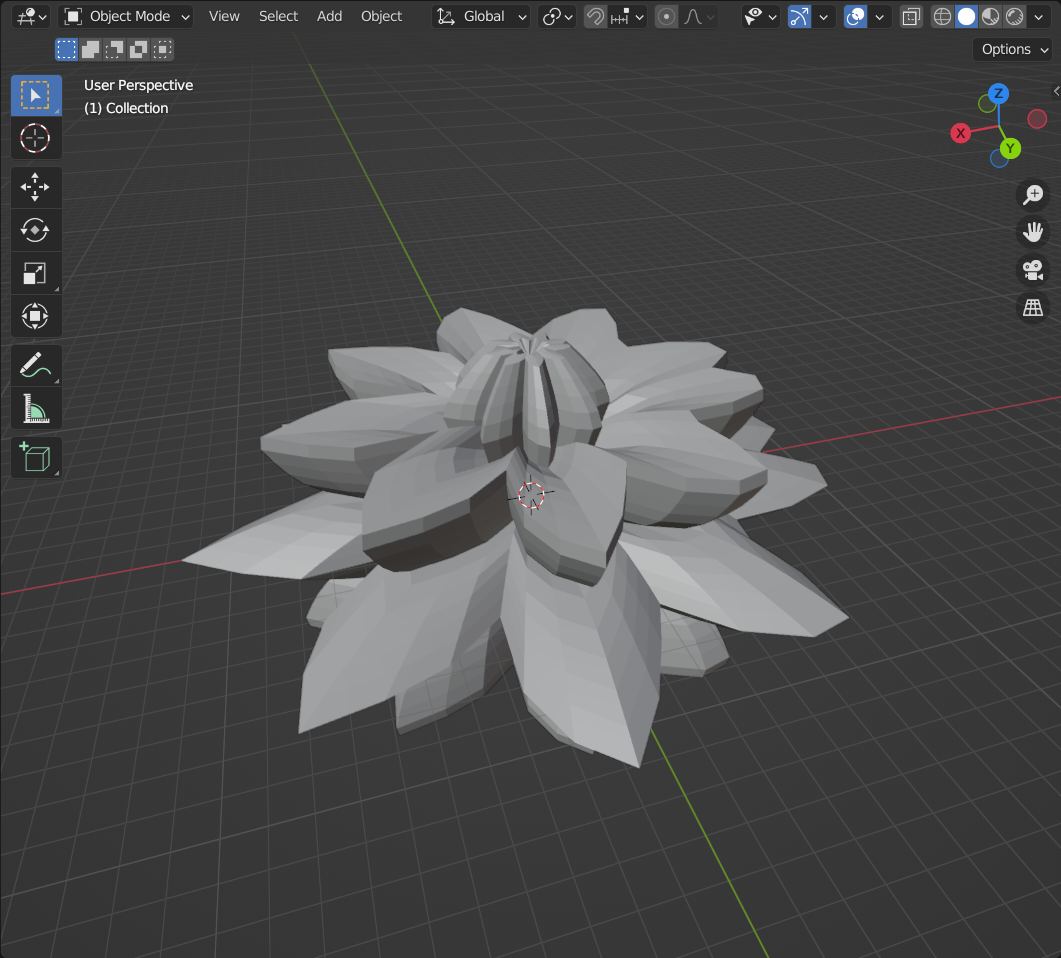1061x958 pixels.
Task: Expand the sidebar with edge arrow
Action: 1056,91
